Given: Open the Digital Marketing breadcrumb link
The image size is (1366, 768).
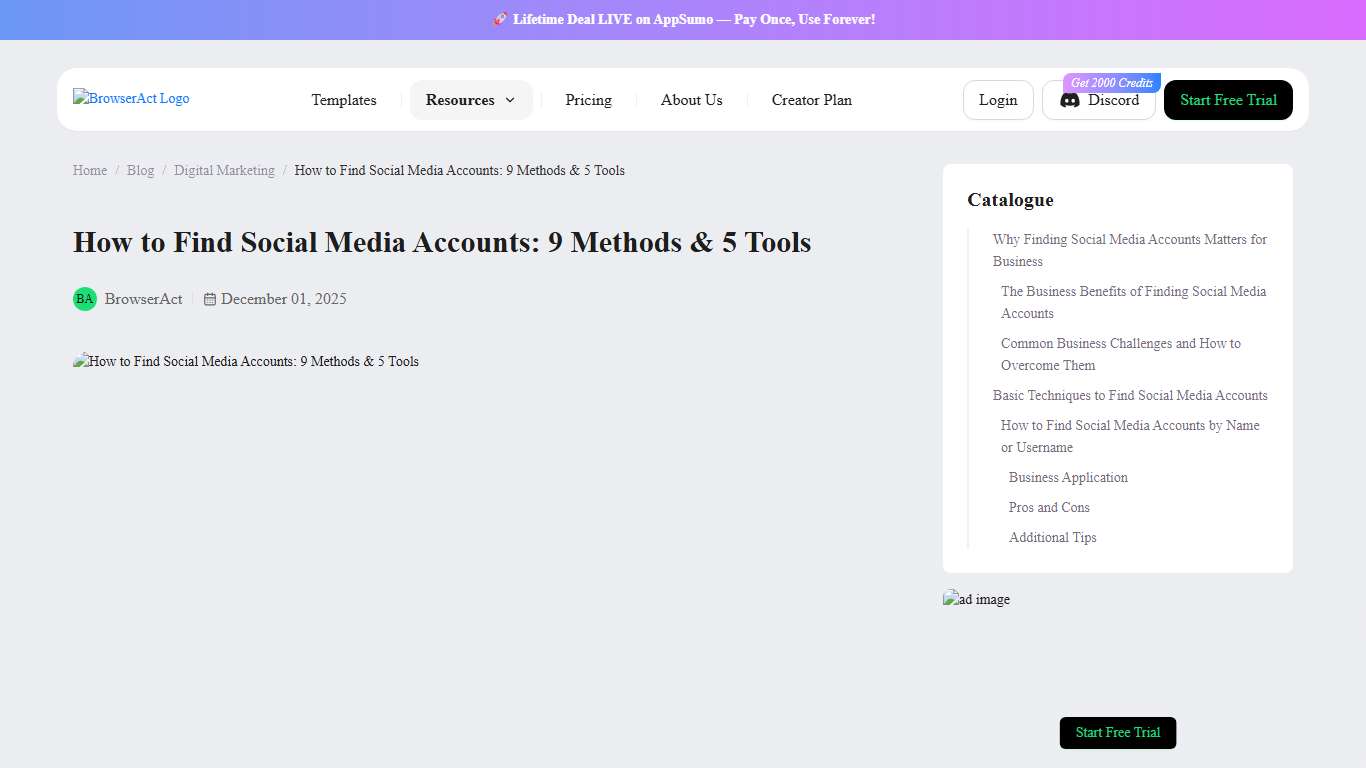Looking at the screenshot, I should (224, 170).
